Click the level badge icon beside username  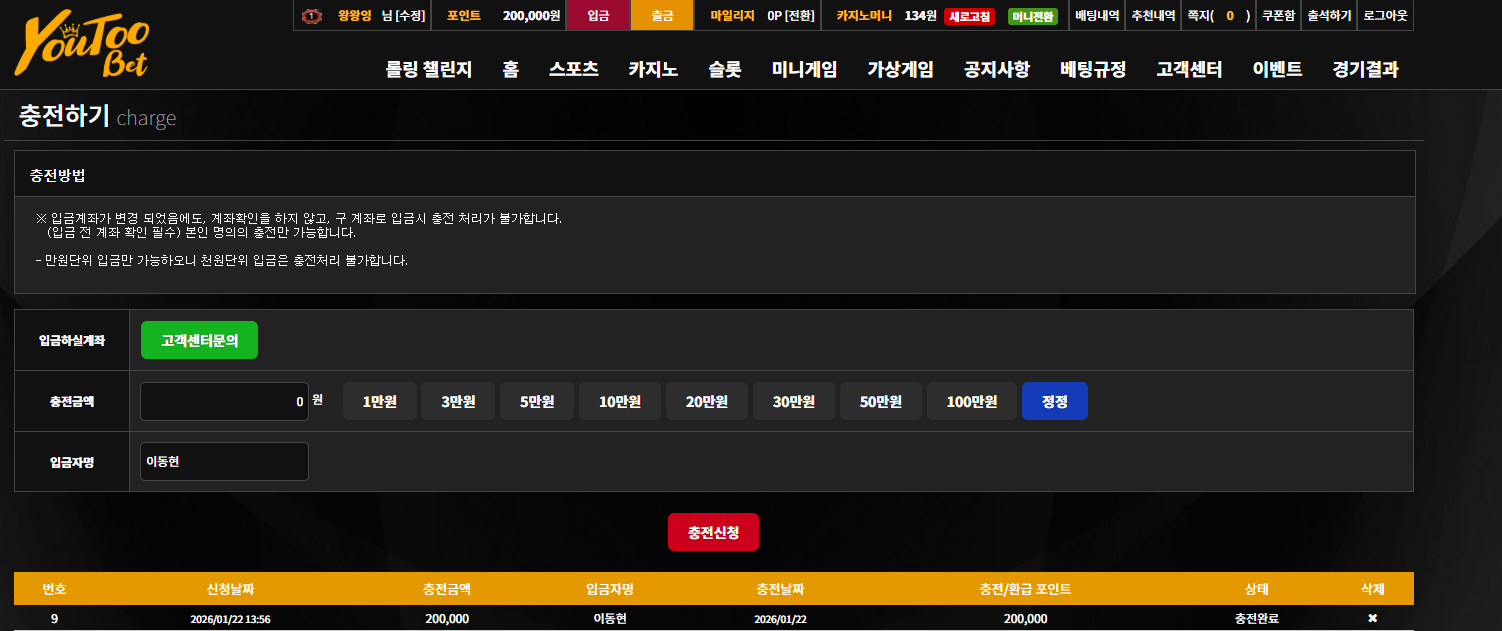tap(312, 16)
